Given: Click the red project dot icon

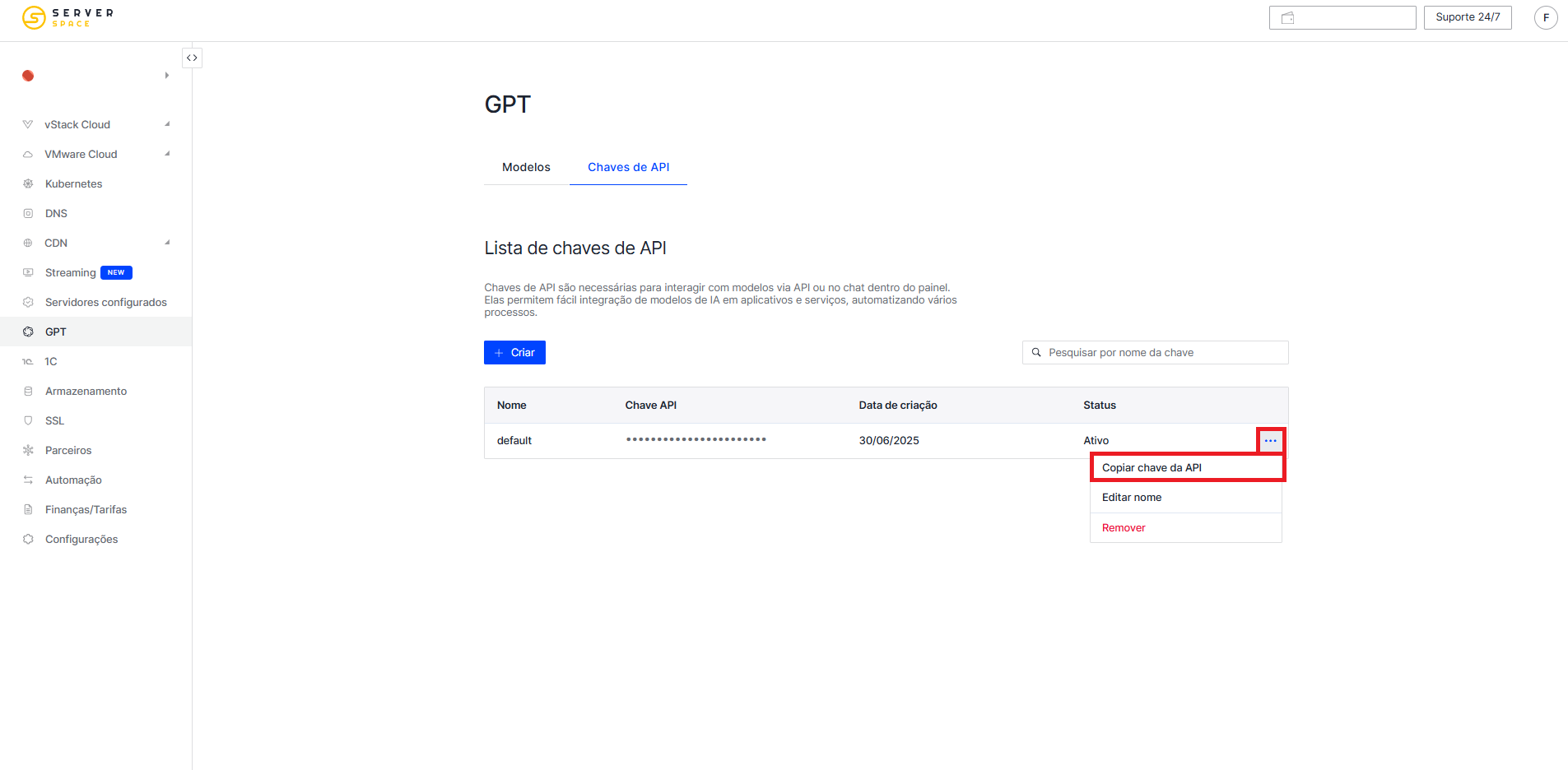Looking at the screenshot, I should point(28,76).
